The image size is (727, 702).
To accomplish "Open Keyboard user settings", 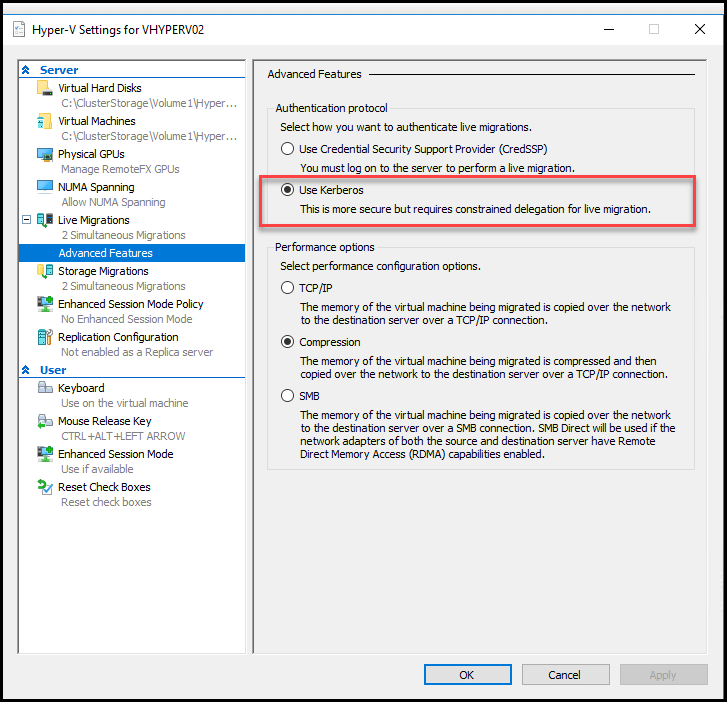I will [81, 388].
